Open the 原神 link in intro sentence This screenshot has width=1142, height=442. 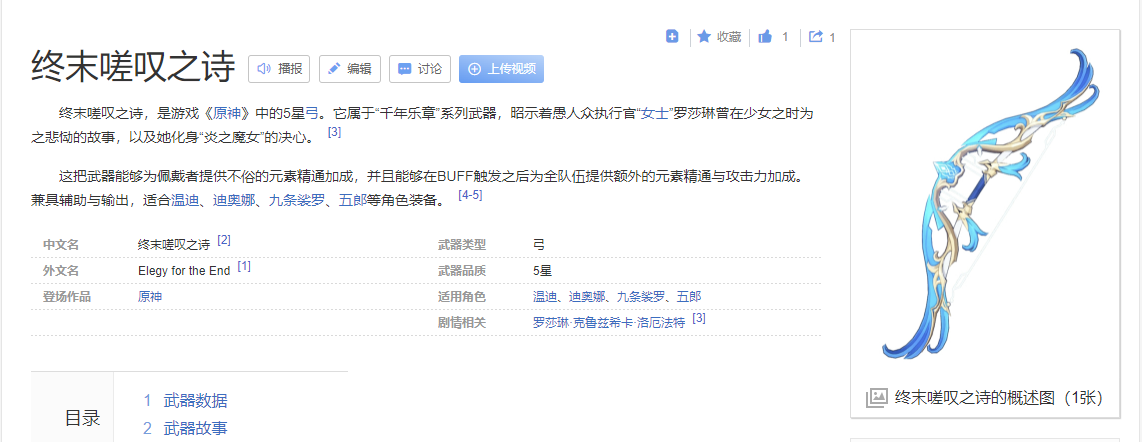229,113
